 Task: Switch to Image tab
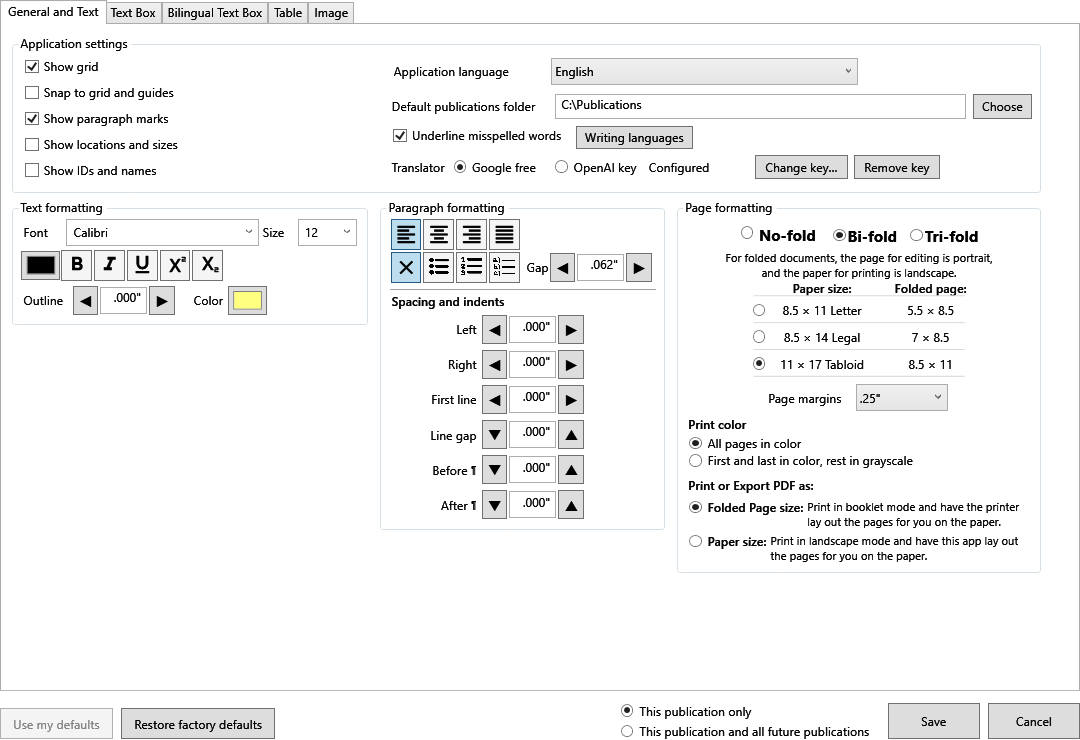click(x=331, y=12)
